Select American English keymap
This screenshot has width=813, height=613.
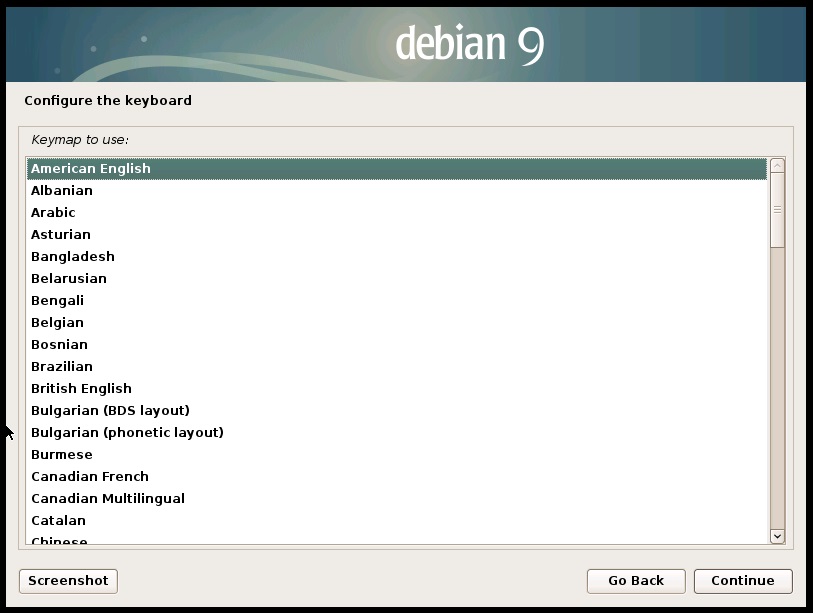pos(91,169)
